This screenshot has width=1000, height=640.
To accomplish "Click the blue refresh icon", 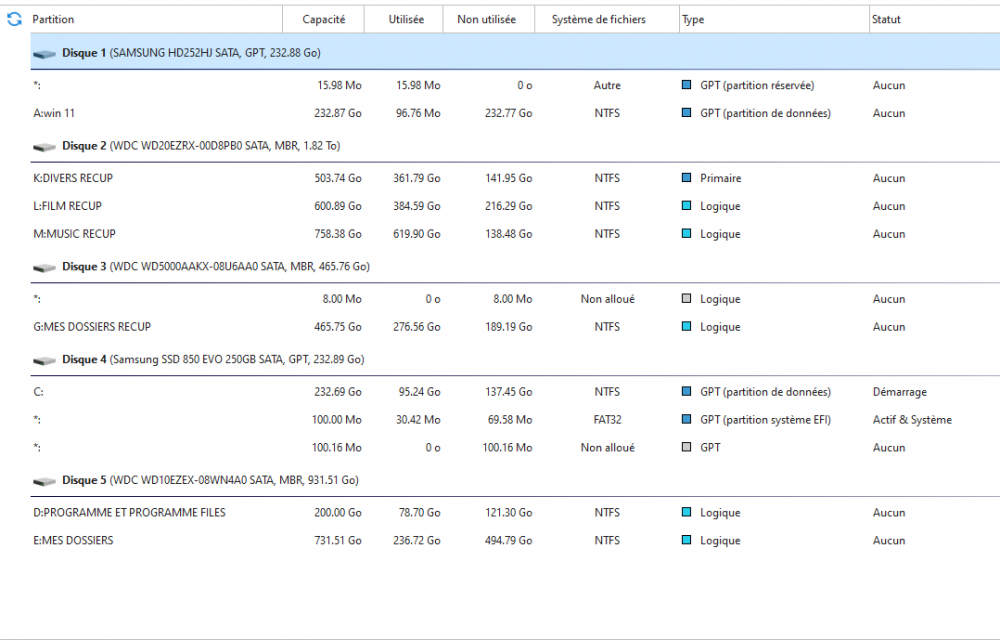I will 14,19.
